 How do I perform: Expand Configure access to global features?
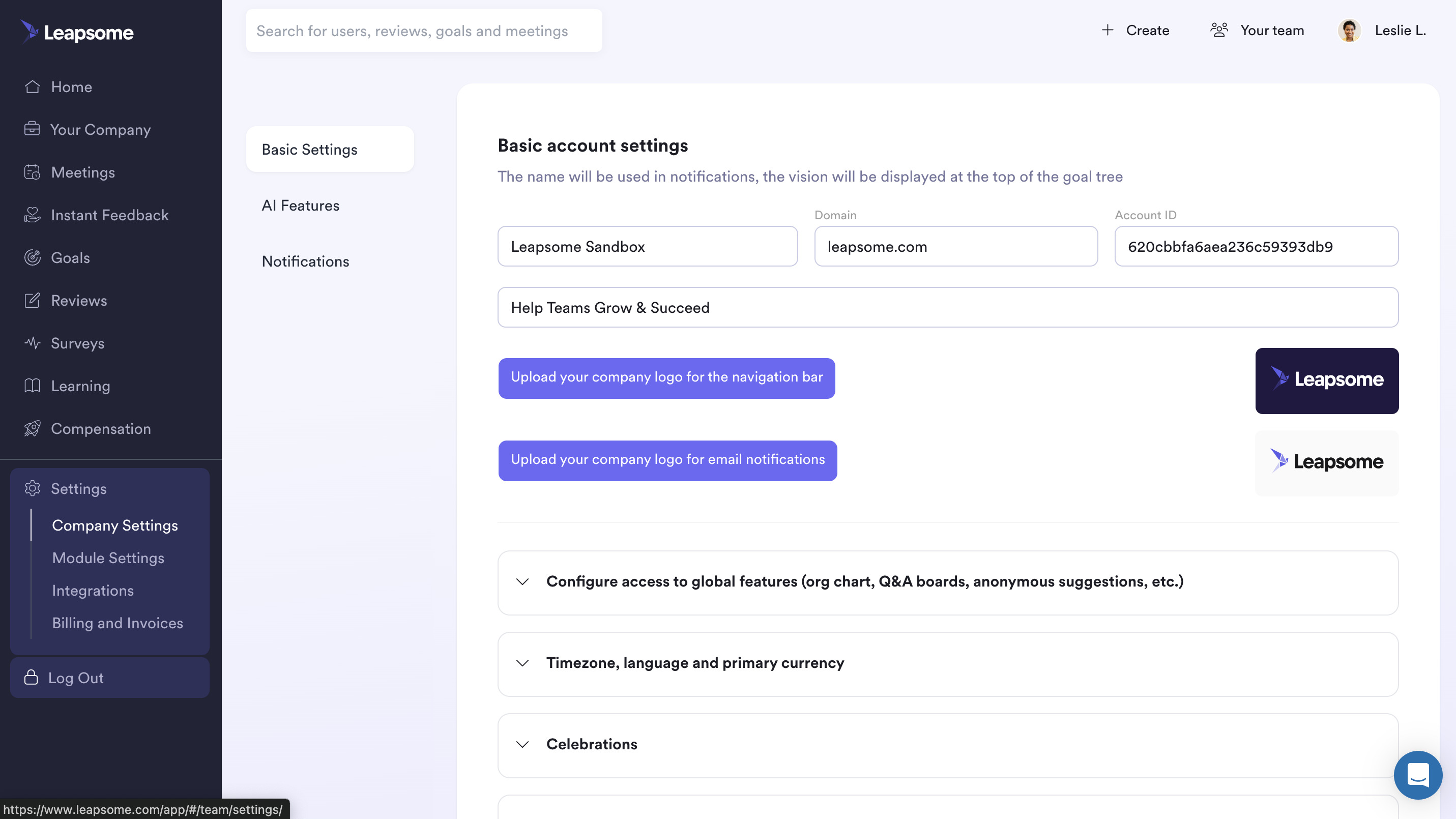948,582
